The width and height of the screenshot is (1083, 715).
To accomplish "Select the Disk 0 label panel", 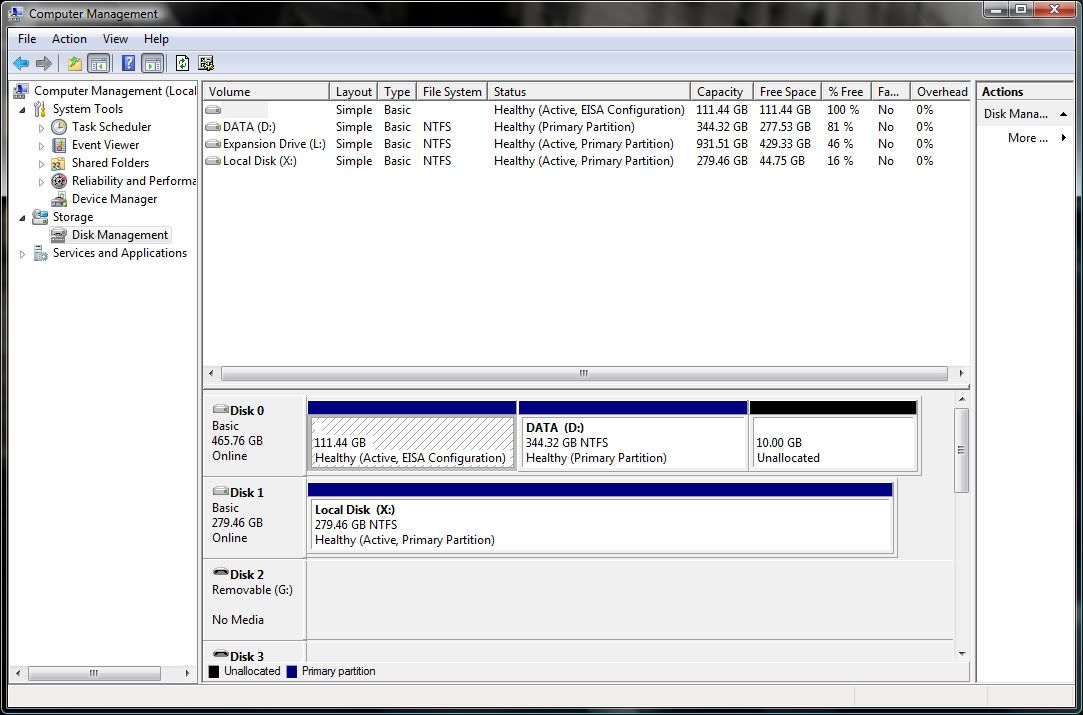I will coord(254,435).
